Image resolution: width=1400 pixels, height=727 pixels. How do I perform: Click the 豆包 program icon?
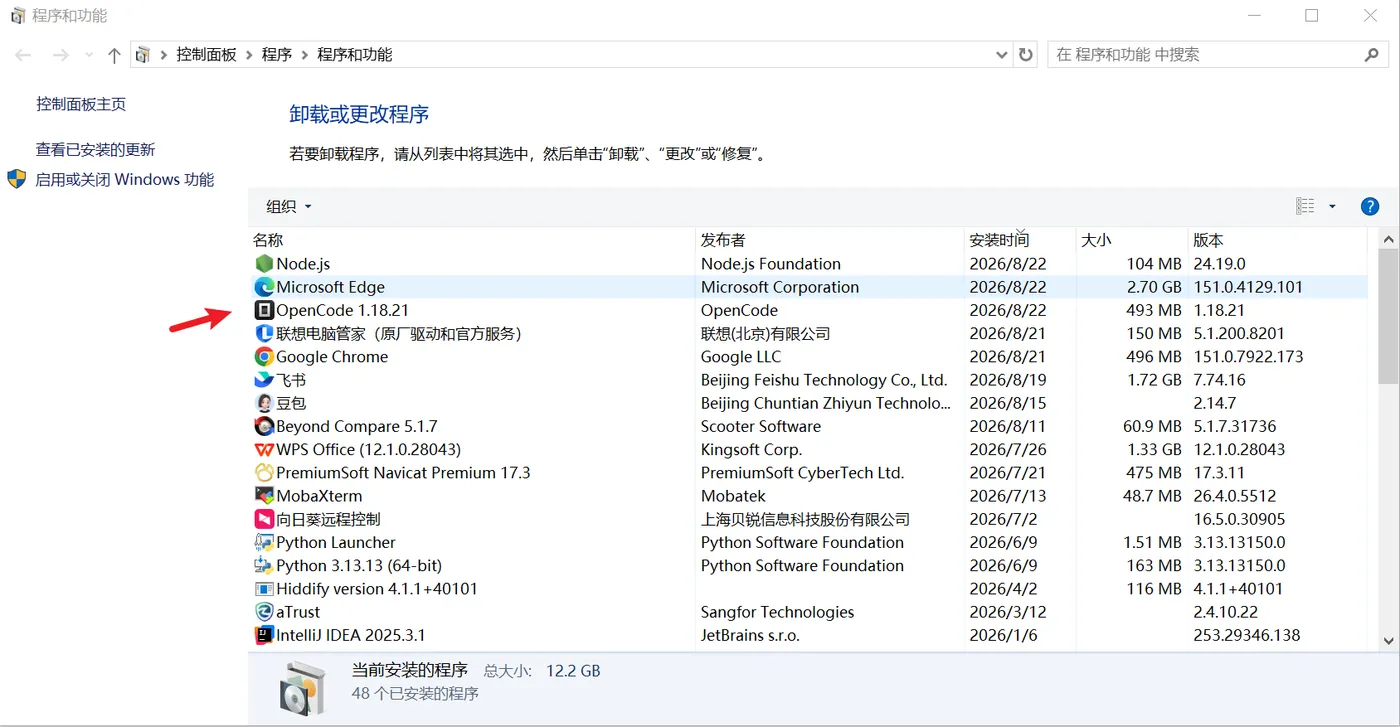[264, 403]
